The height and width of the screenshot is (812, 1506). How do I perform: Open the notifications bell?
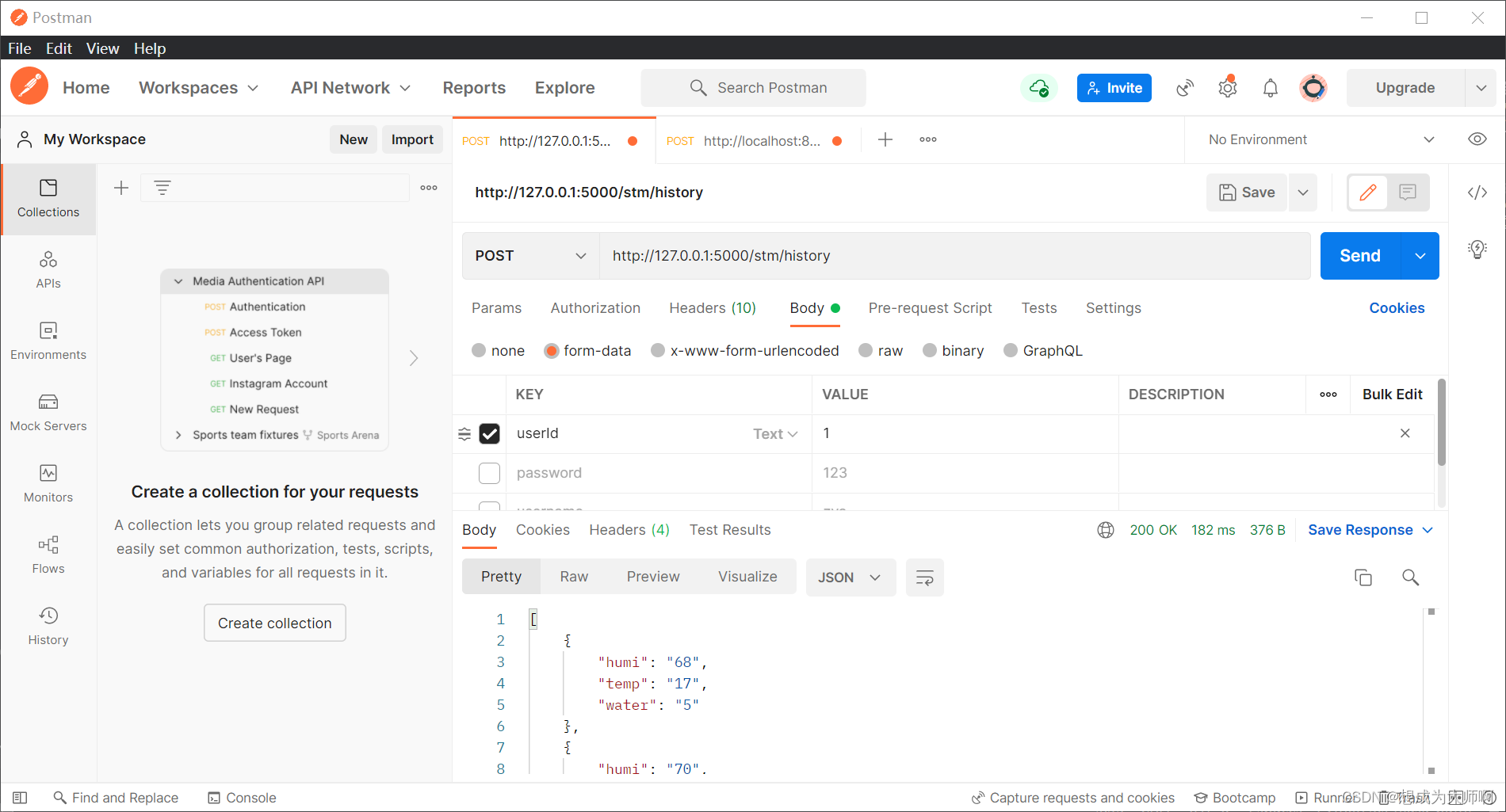pyautogui.click(x=1271, y=88)
